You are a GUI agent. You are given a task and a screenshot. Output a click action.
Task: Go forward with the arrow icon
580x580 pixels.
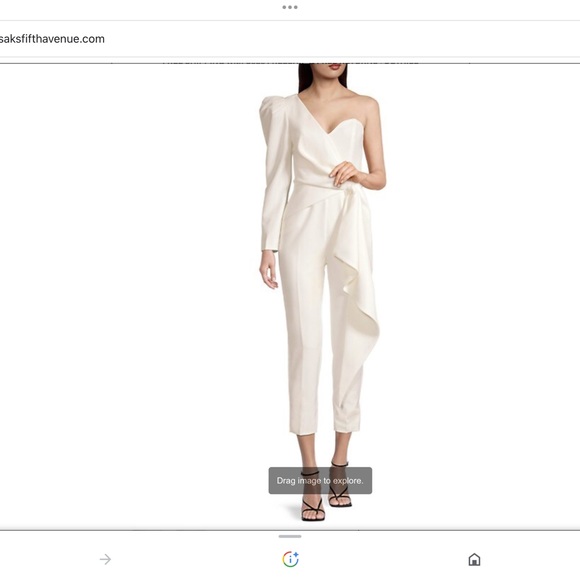coord(105,559)
